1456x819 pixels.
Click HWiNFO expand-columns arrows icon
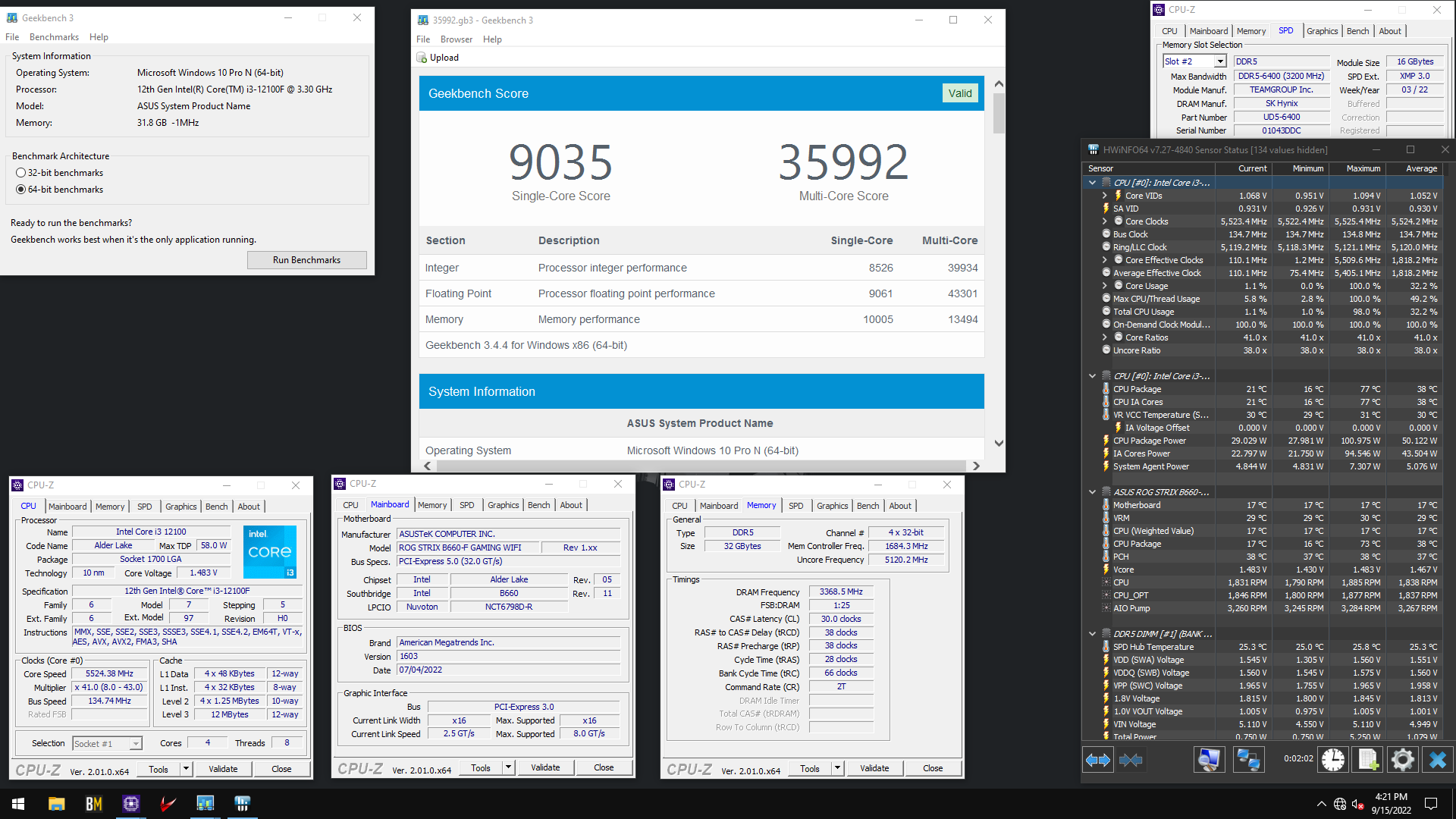(x=1097, y=759)
